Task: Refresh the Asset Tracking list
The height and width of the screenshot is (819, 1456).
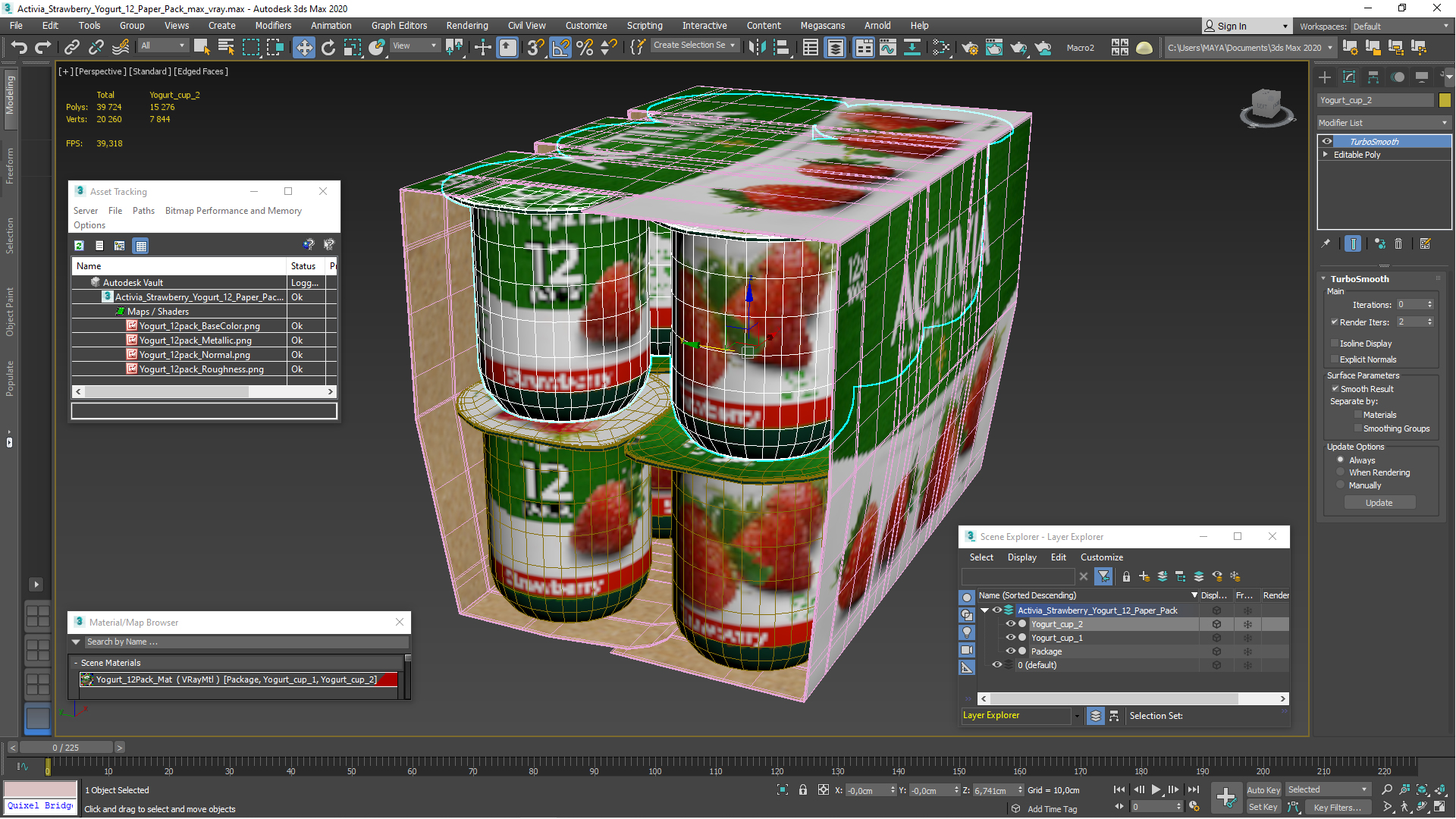Action: tap(79, 245)
